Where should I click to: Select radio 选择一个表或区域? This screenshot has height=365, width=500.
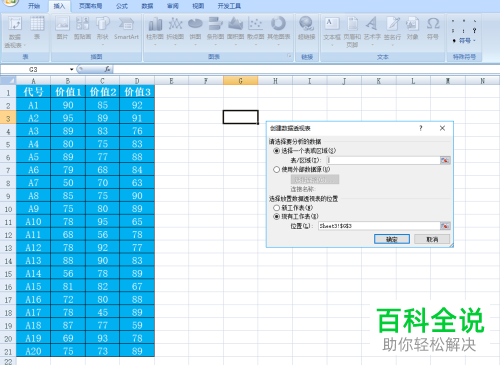pos(276,151)
